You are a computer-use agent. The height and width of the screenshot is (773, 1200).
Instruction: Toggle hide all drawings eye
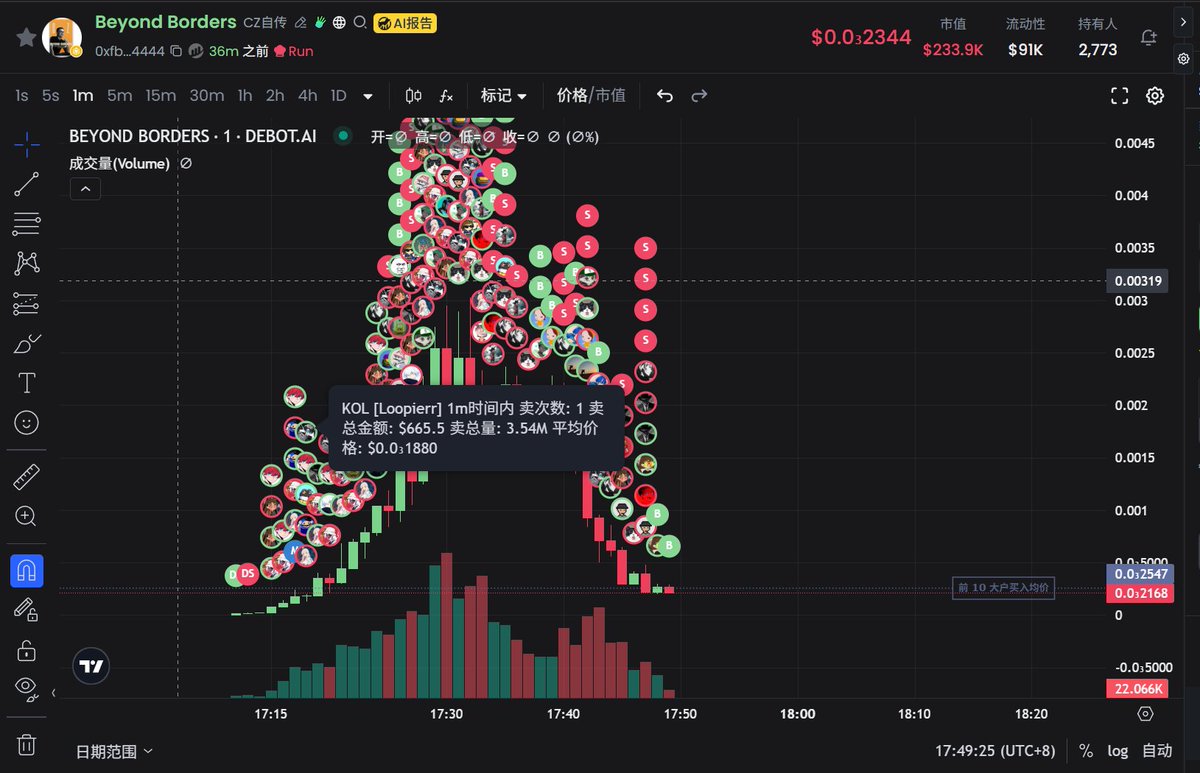(x=27, y=689)
